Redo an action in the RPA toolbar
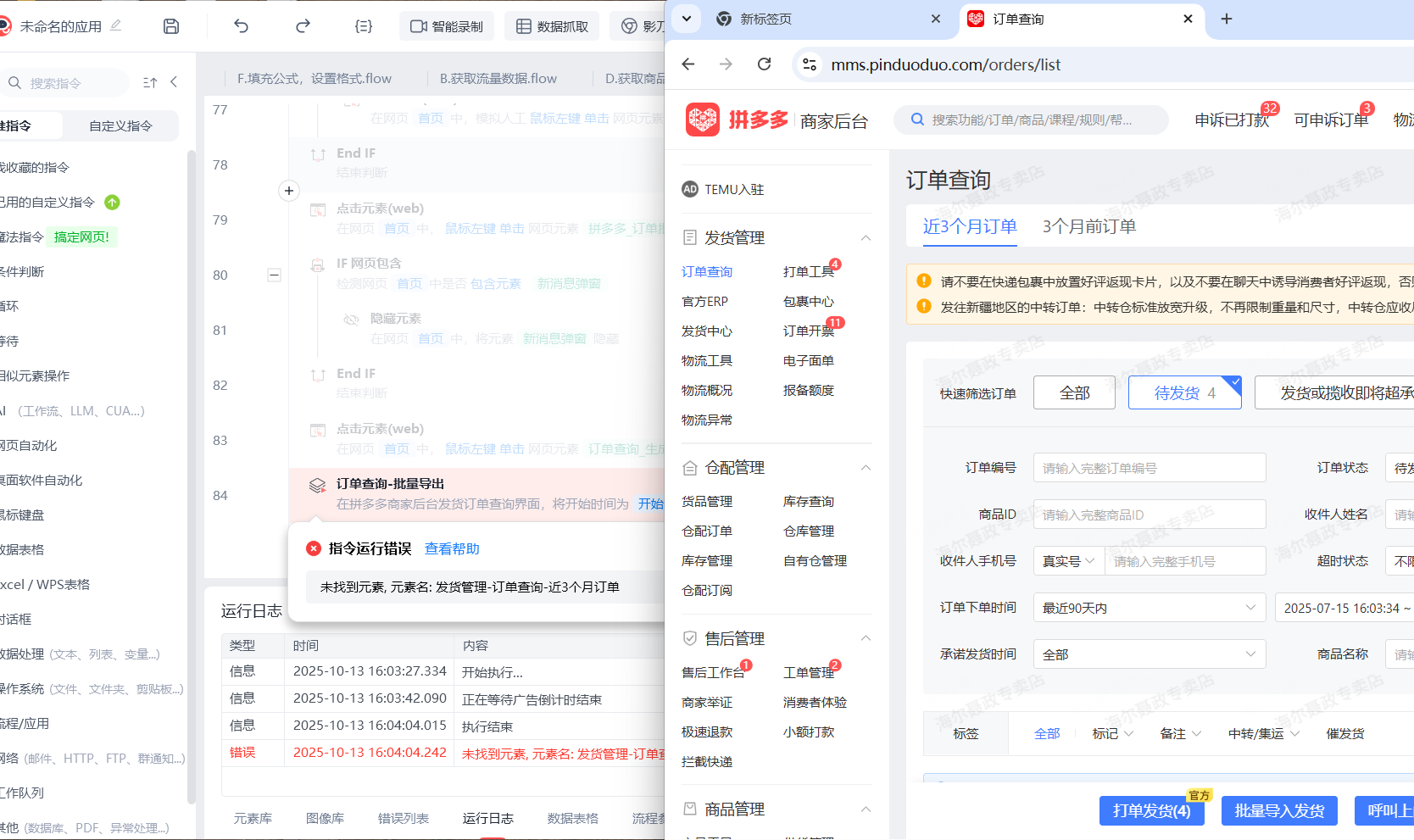1414x840 pixels. point(303,26)
